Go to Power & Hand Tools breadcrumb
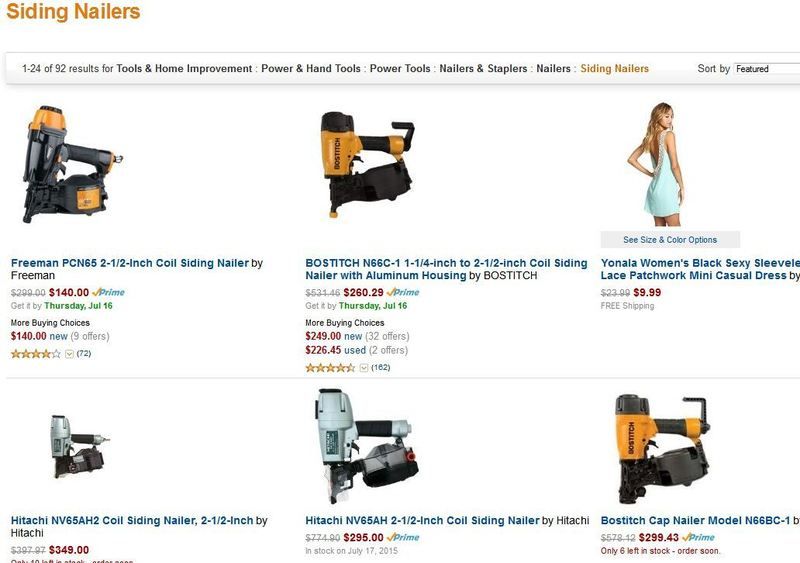800x563 pixels. pos(311,68)
